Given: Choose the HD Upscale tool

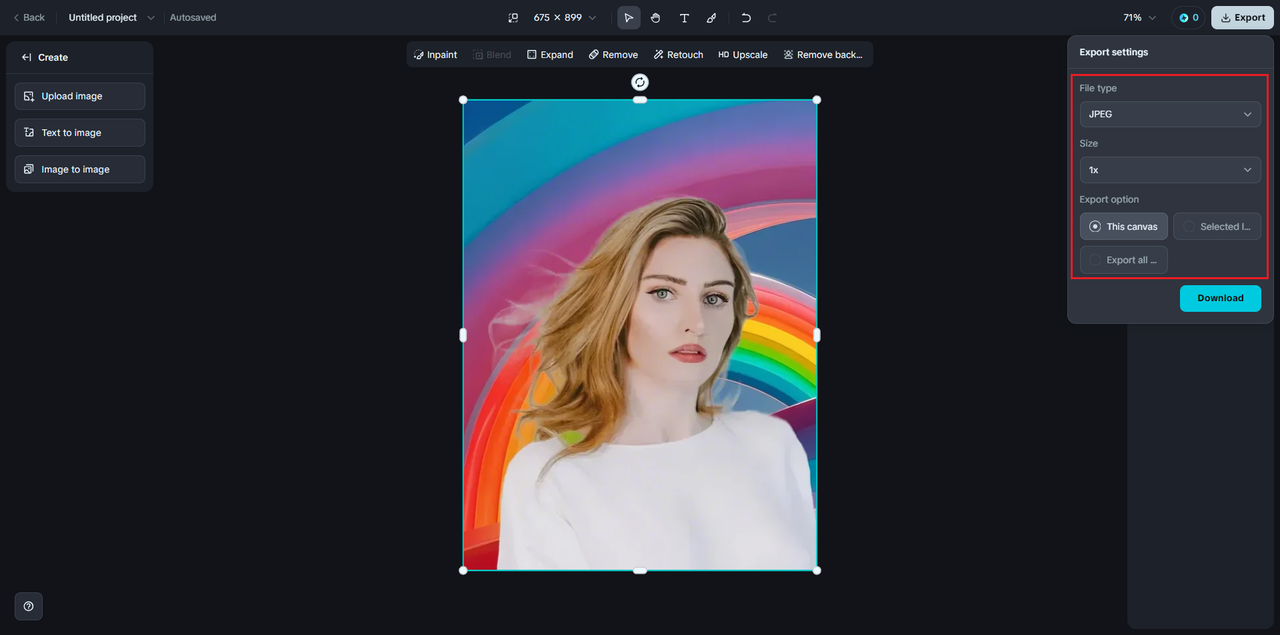Looking at the screenshot, I should (x=743, y=55).
